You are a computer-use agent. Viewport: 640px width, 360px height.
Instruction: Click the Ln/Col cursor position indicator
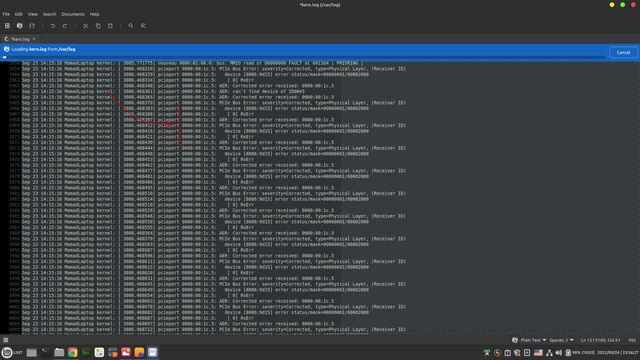pyautogui.click(x=600, y=340)
